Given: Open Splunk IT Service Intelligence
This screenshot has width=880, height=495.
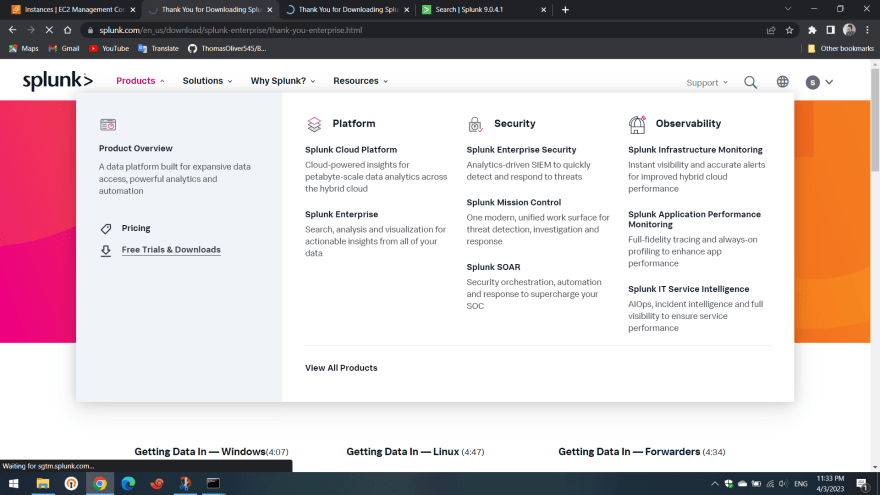Looking at the screenshot, I should pos(689,289).
